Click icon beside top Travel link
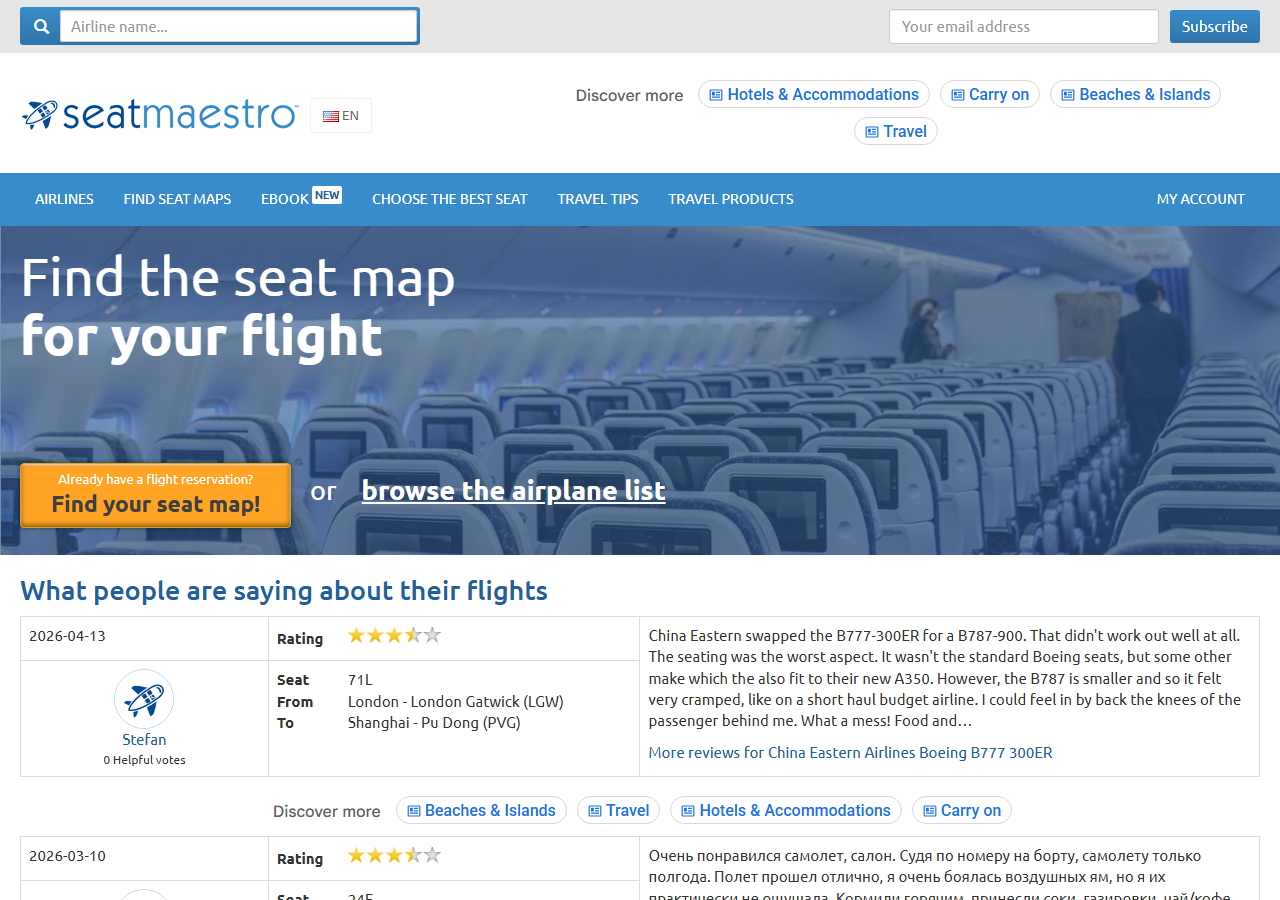Image resolution: width=1280 pixels, height=900 pixels. (x=872, y=132)
